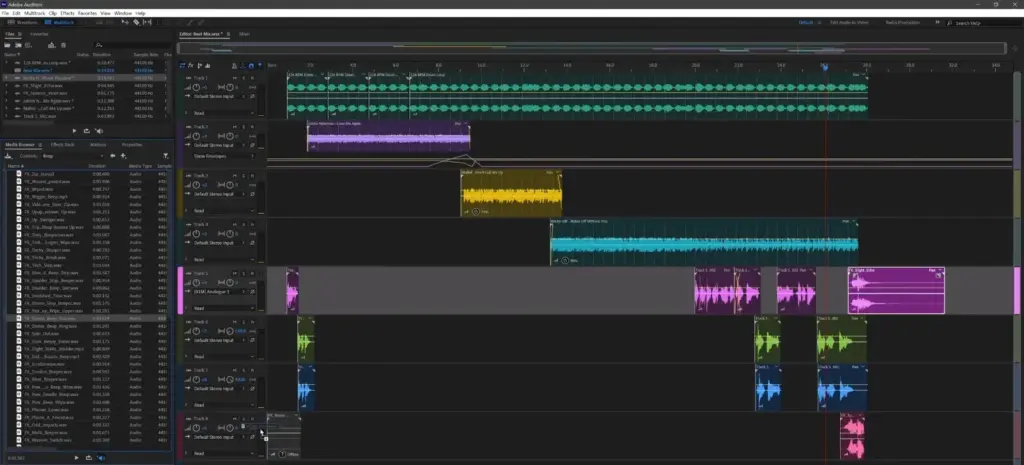Screen dimensions: 1024x465
Task: Click the metronome icon above track headers
Action: (234, 65)
